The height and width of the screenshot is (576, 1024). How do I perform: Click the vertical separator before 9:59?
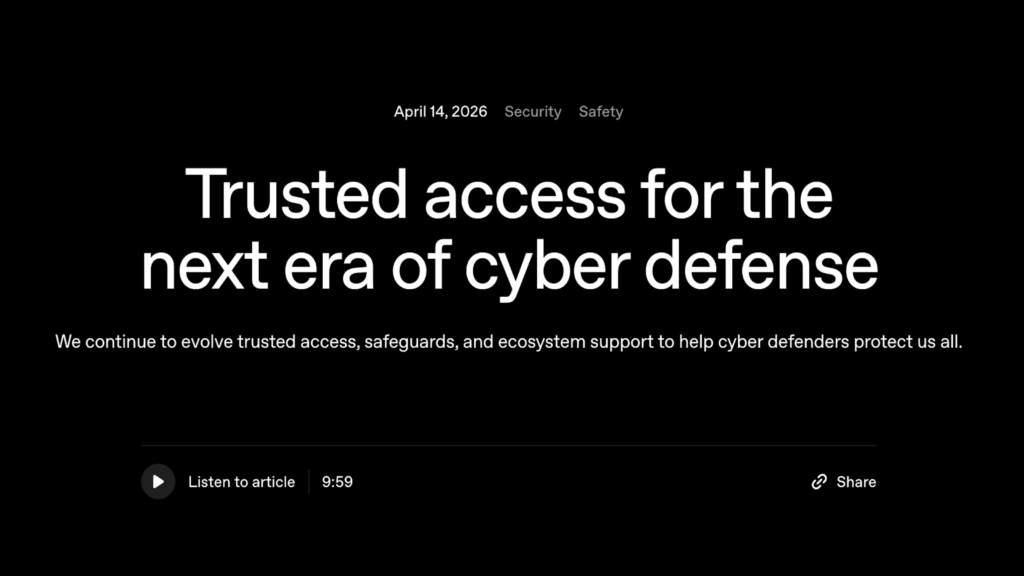[x=309, y=482]
